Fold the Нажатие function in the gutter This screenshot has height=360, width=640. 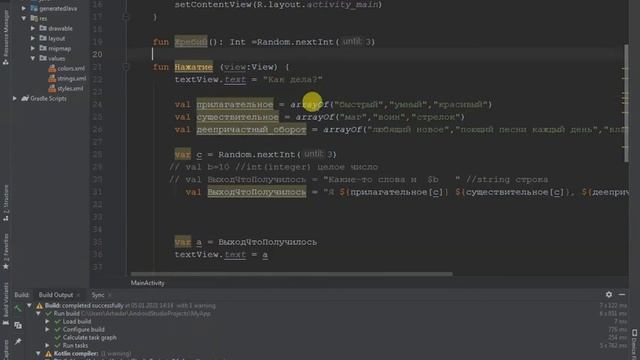pos(126,67)
